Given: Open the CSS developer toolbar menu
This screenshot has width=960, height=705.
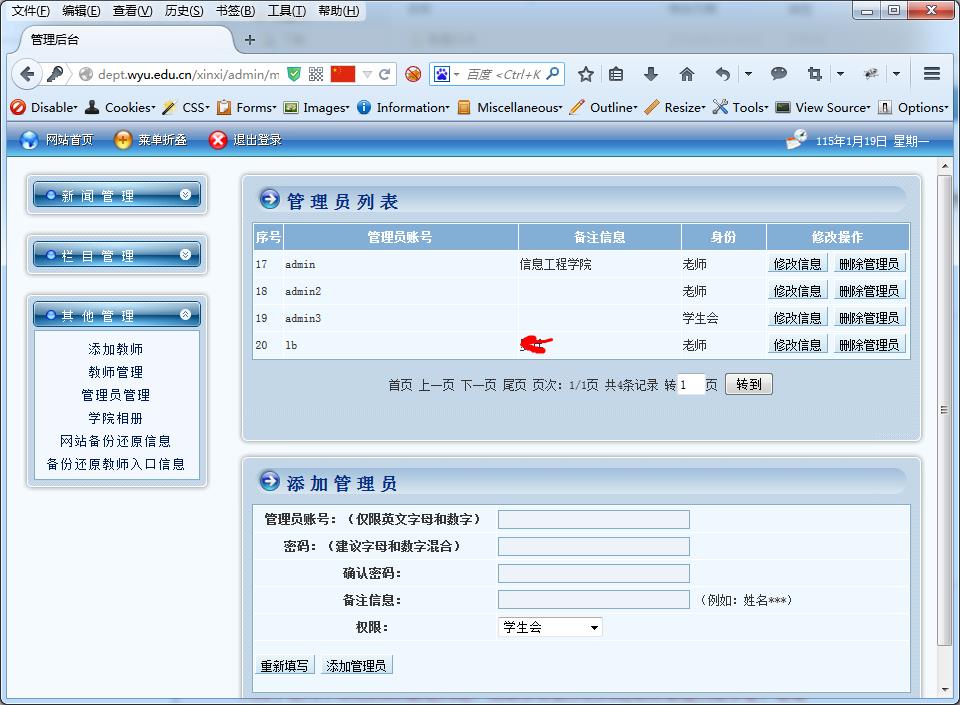Looking at the screenshot, I should pyautogui.click(x=186, y=108).
